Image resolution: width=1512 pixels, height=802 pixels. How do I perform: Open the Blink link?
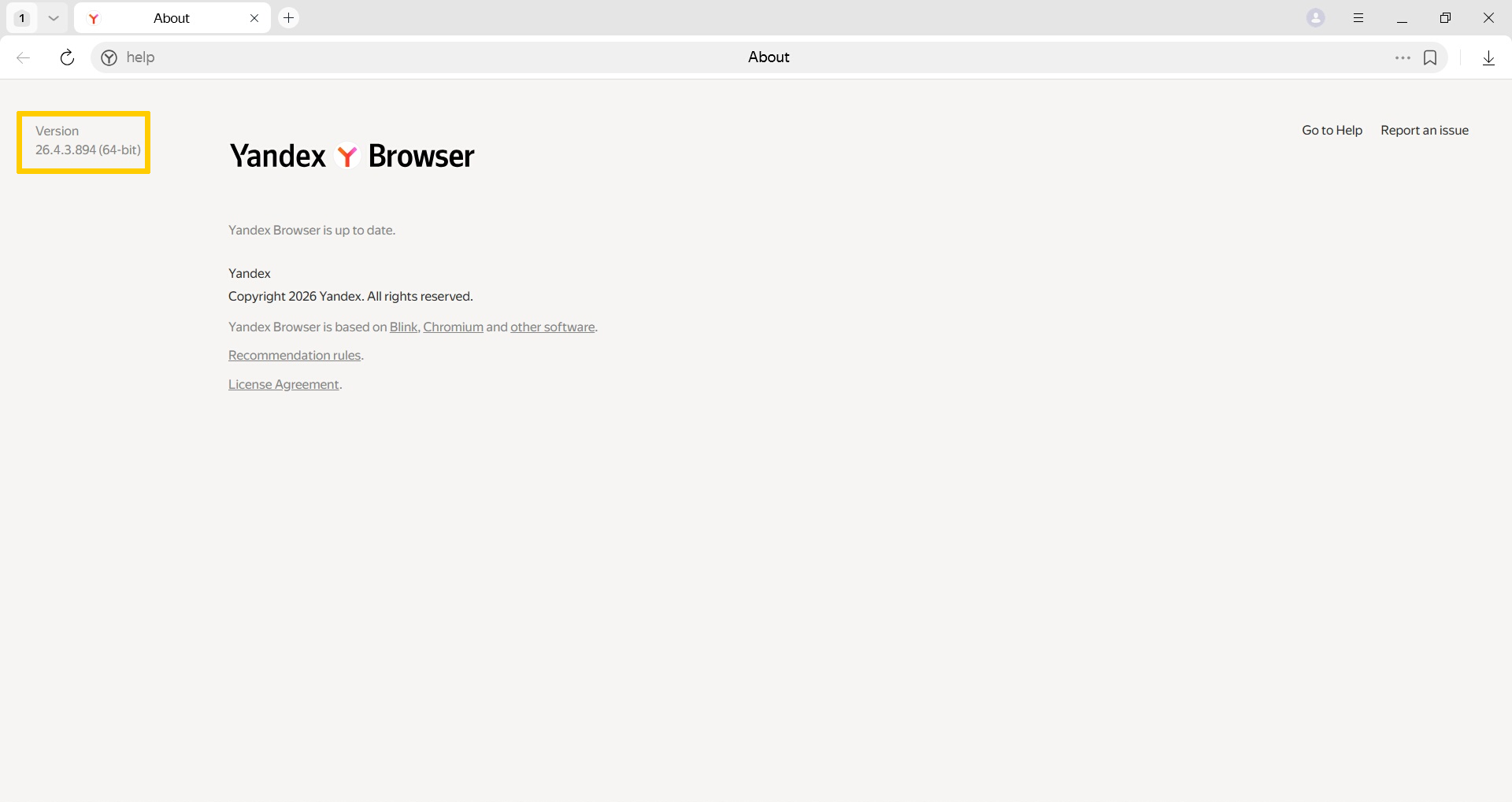pos(403,327)
